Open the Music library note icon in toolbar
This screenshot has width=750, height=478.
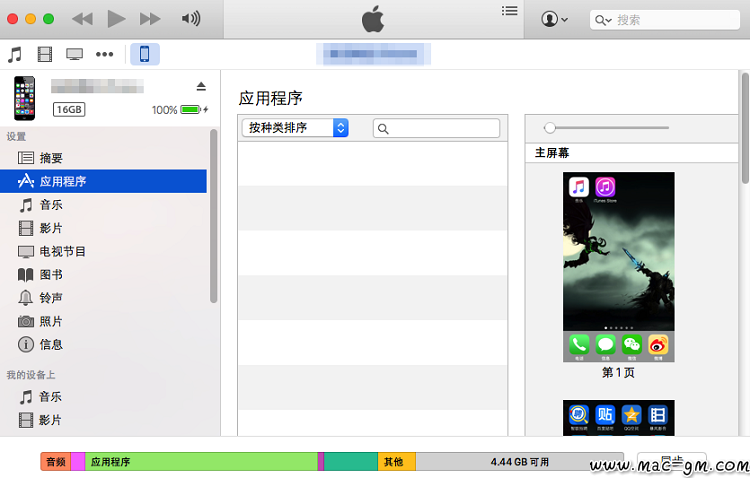tap(15, 55)
